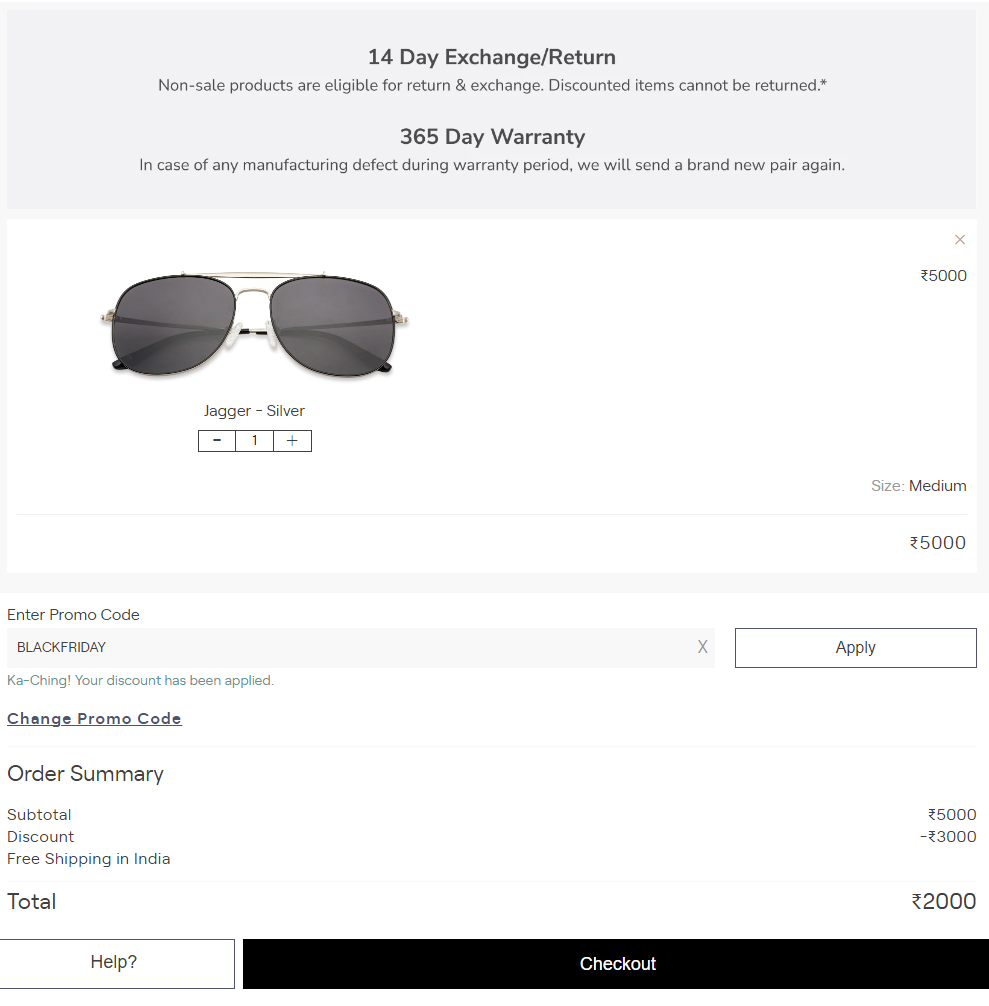Click the Subtotal amount in Order Summary
Image resolution: width=989 pixels, height=1006 pixels.
coord(951,814)
